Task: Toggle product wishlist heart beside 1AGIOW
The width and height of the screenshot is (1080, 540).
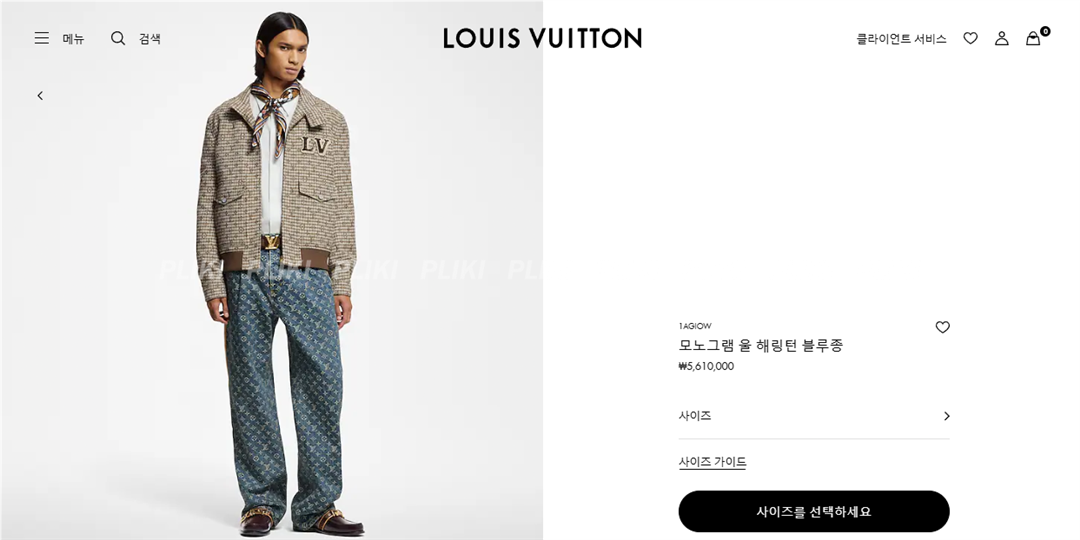Action: point(942,327)
